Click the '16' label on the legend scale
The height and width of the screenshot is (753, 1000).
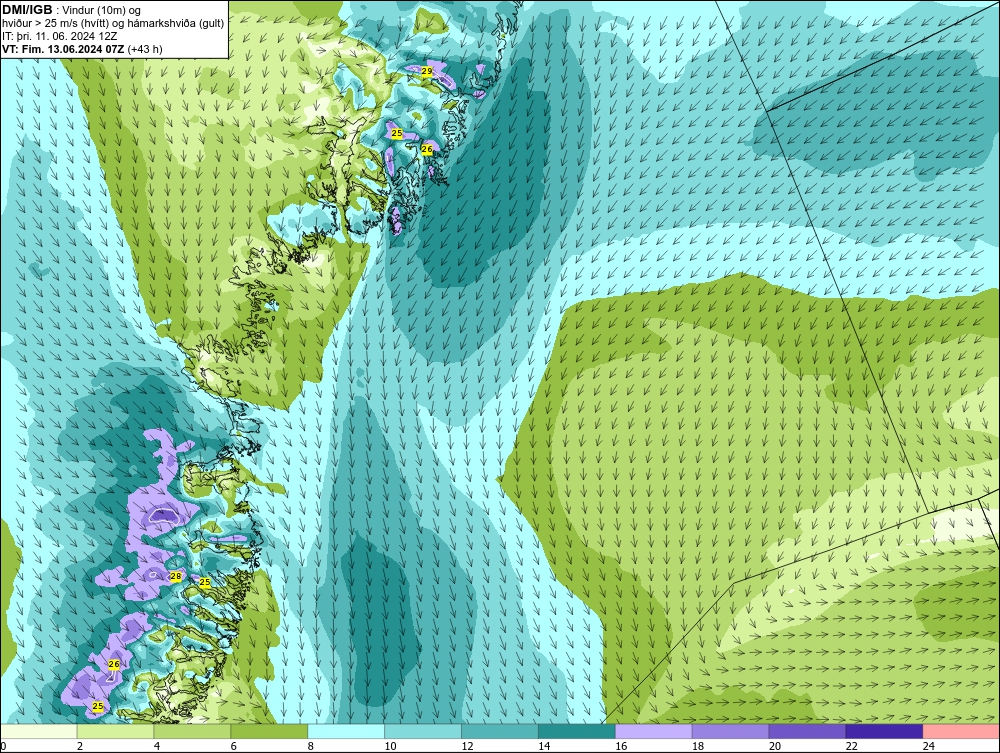621,746
